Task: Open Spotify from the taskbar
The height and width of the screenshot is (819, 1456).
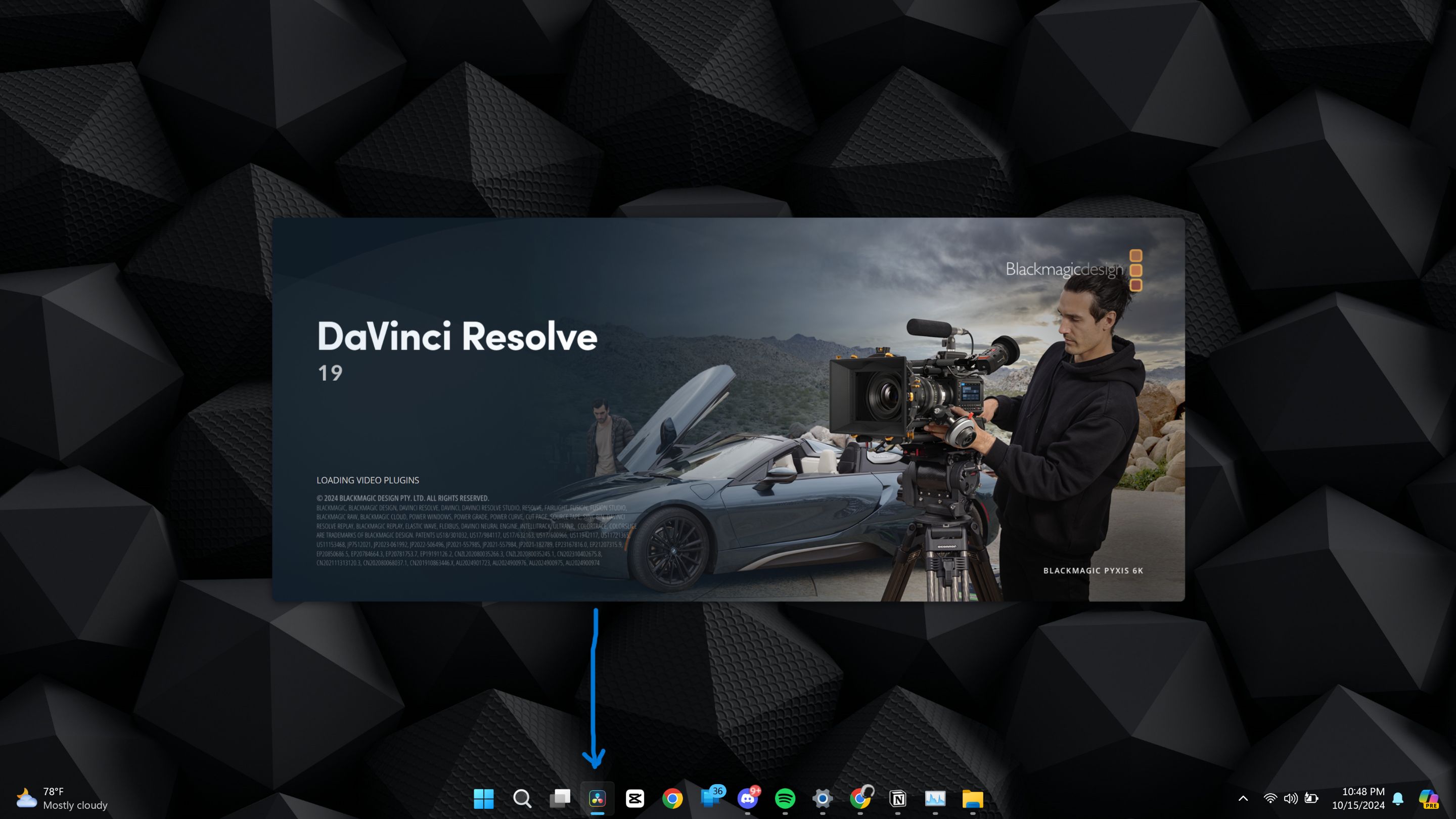Action: [x=785, y=799]
